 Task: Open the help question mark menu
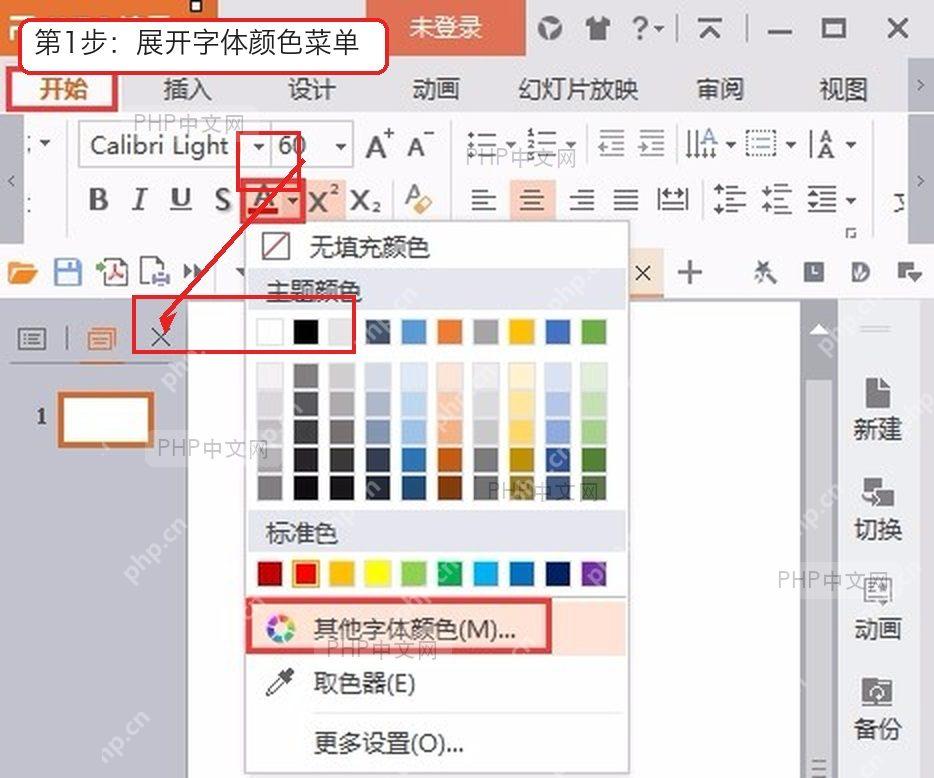(647, 28)
